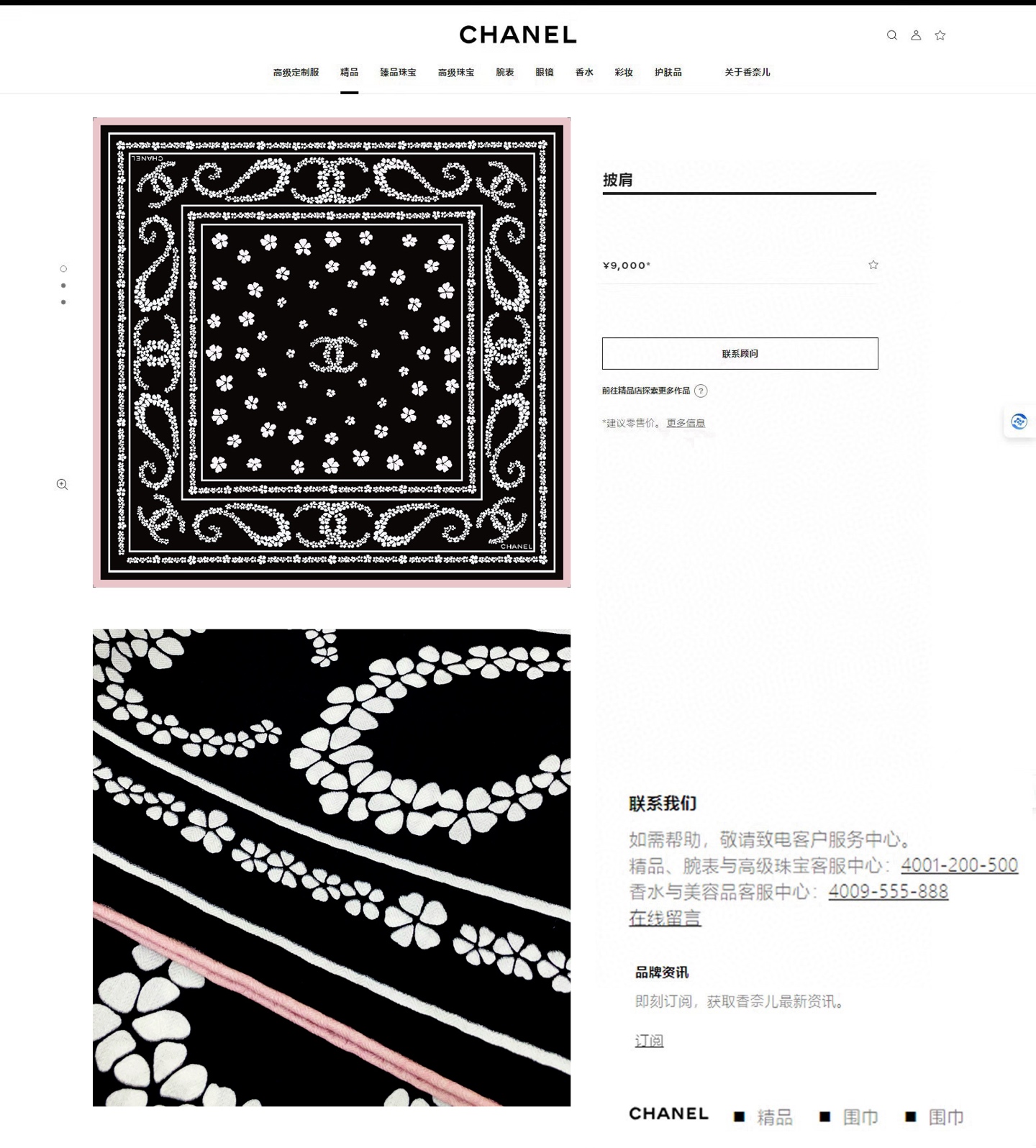Open the account profile icon
The height and width of the screenshot is (1148, 1036).
tap(916, 35)
